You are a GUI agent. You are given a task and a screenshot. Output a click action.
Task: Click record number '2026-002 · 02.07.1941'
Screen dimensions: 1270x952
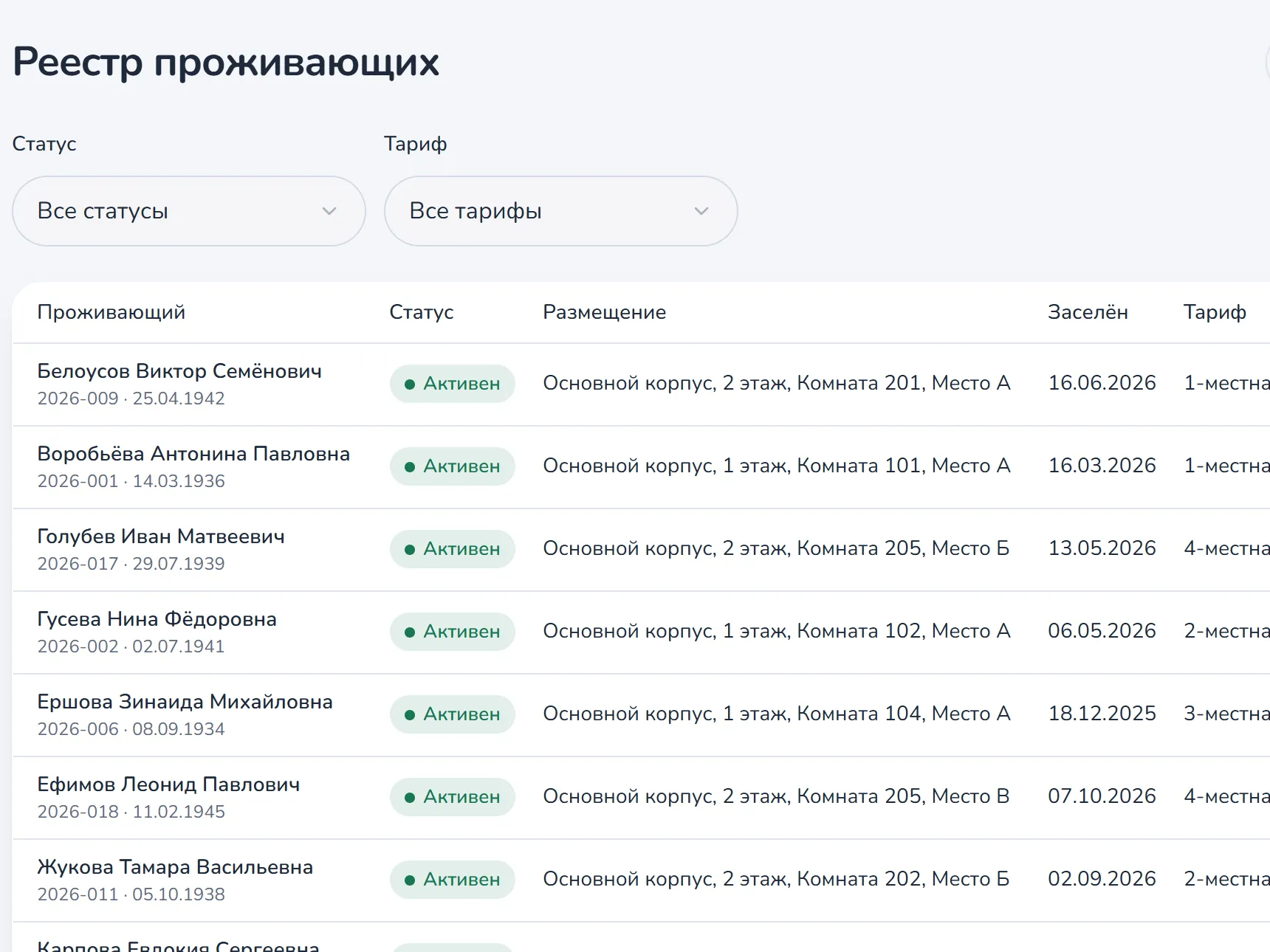tap(131, 646)
